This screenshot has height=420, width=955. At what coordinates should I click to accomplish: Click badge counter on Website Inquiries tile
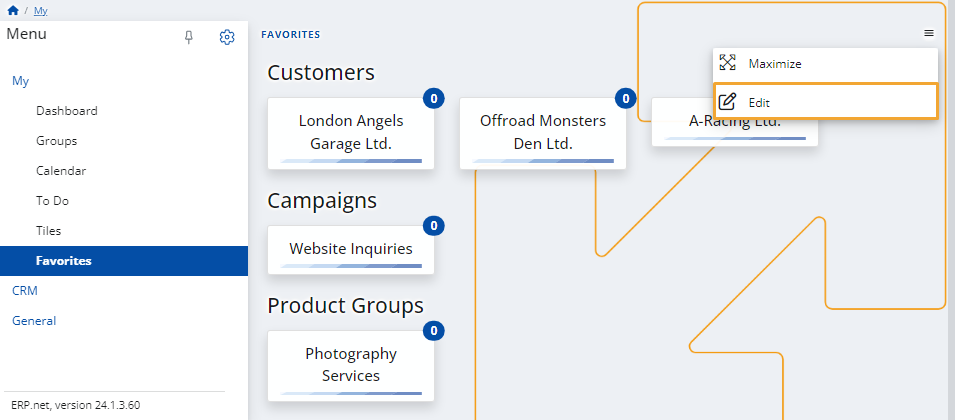coord(433,226)
